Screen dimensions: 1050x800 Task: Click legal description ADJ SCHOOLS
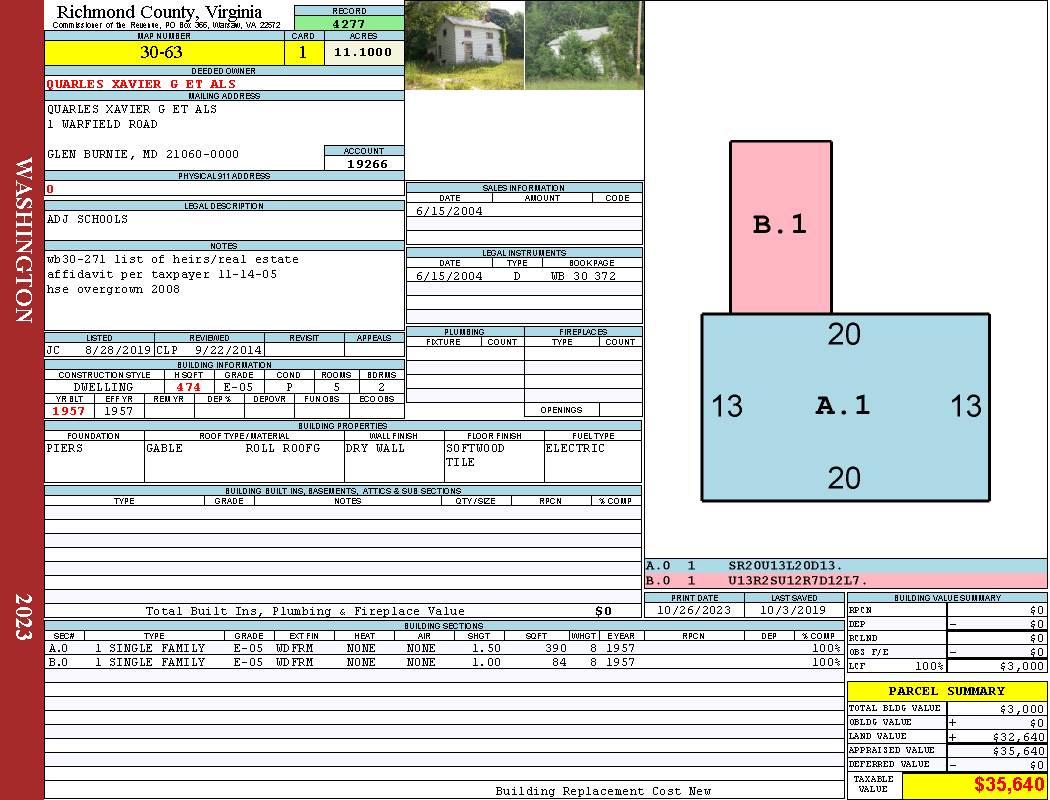(87, 220)
